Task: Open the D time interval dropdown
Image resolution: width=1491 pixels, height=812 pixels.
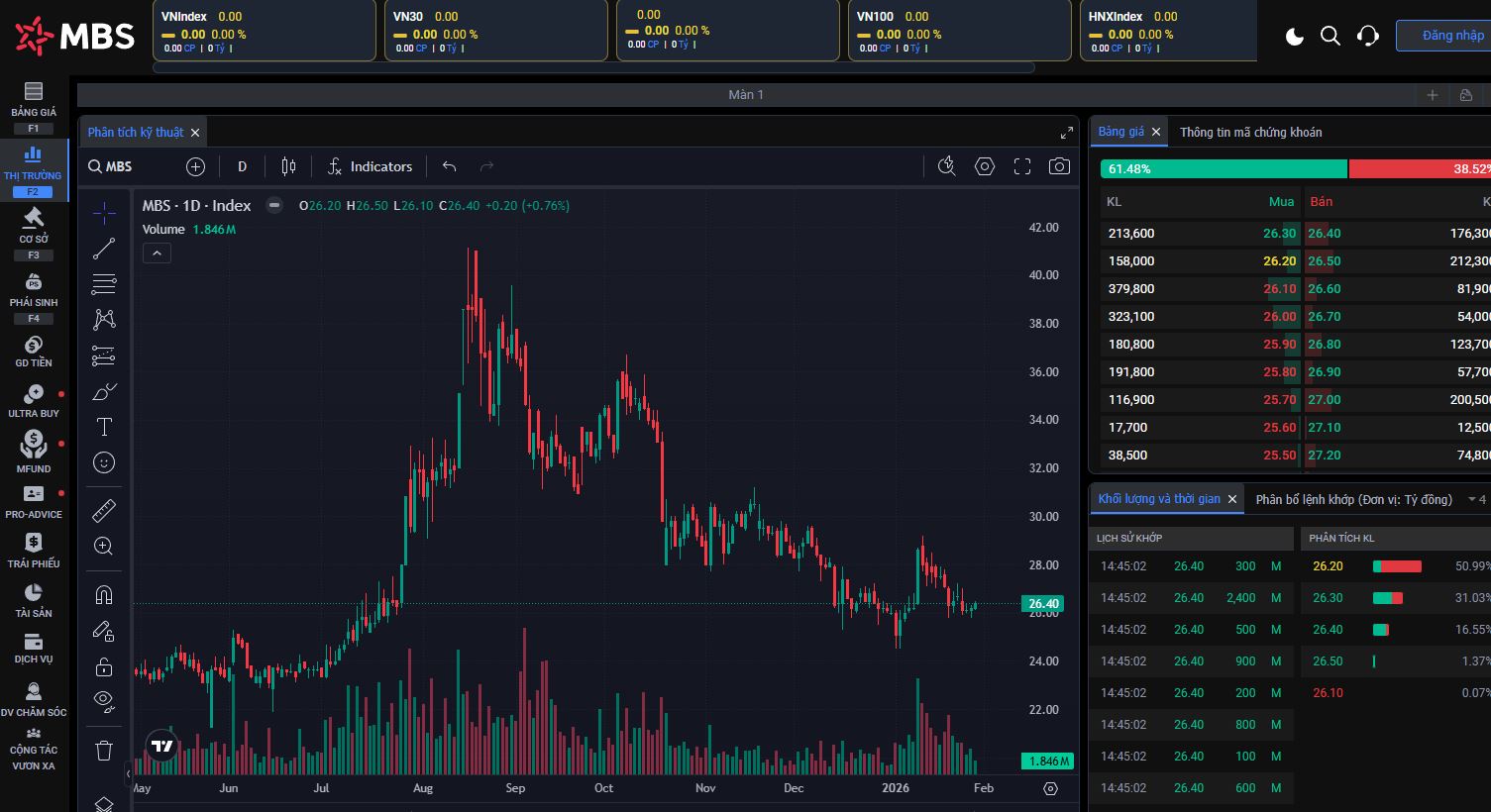Action: (x=242, y=166)
